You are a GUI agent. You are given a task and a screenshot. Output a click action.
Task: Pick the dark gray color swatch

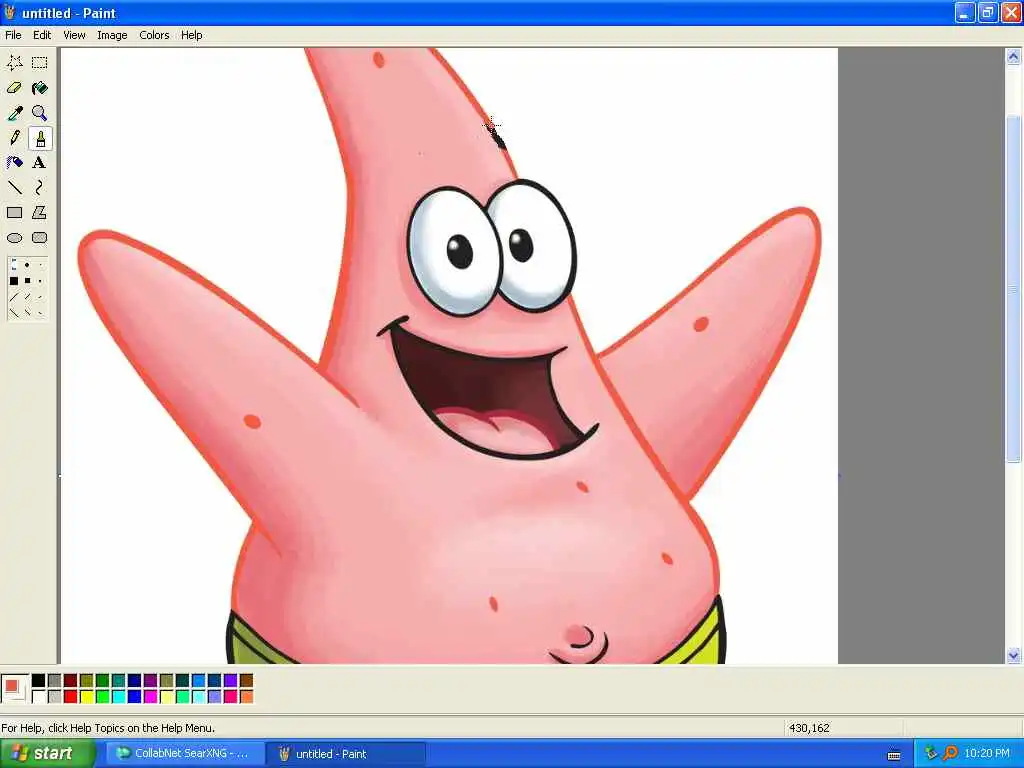pyautogui.click(x=54, y=680)
